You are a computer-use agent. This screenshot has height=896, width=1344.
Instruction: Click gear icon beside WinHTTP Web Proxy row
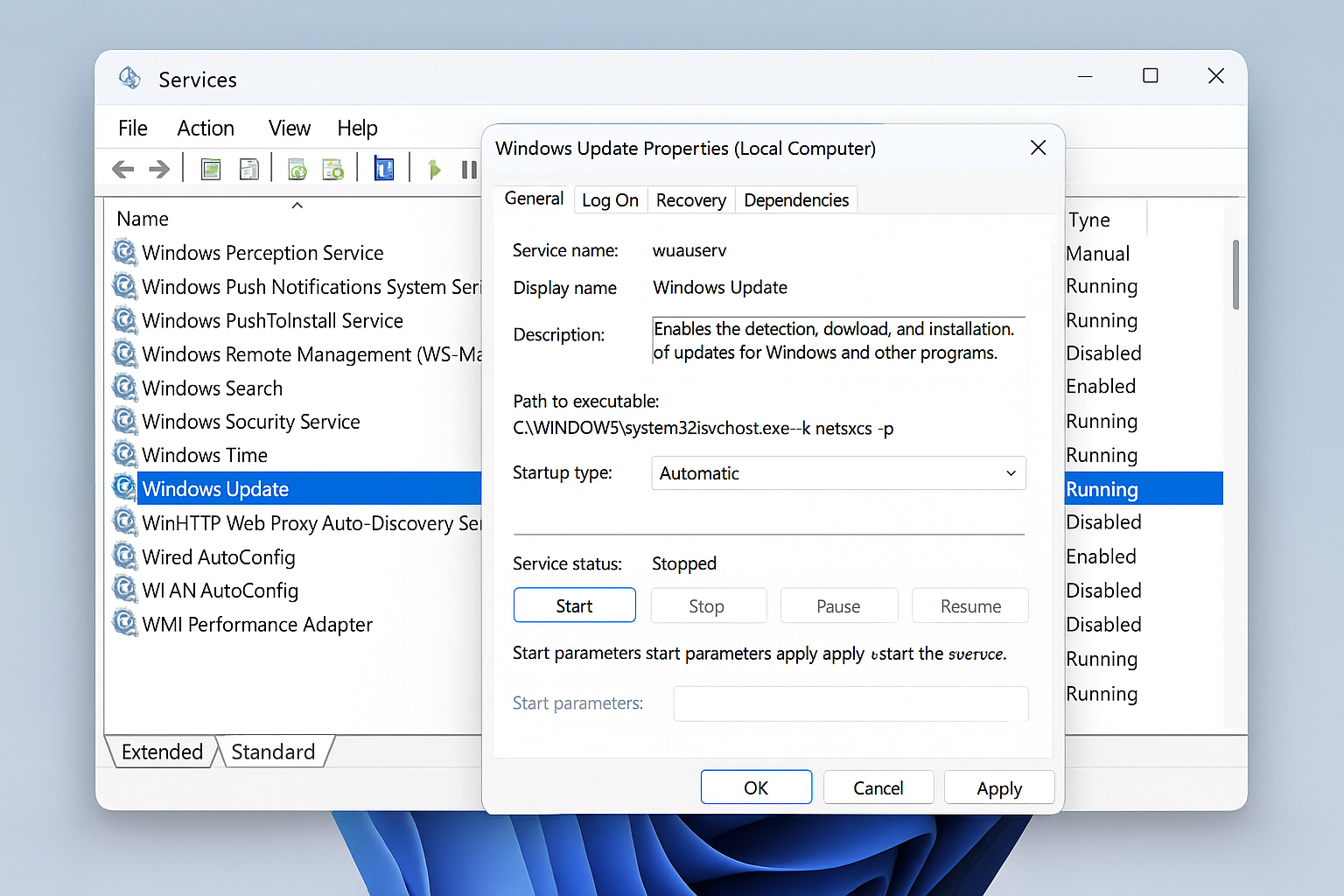(125, 522)
